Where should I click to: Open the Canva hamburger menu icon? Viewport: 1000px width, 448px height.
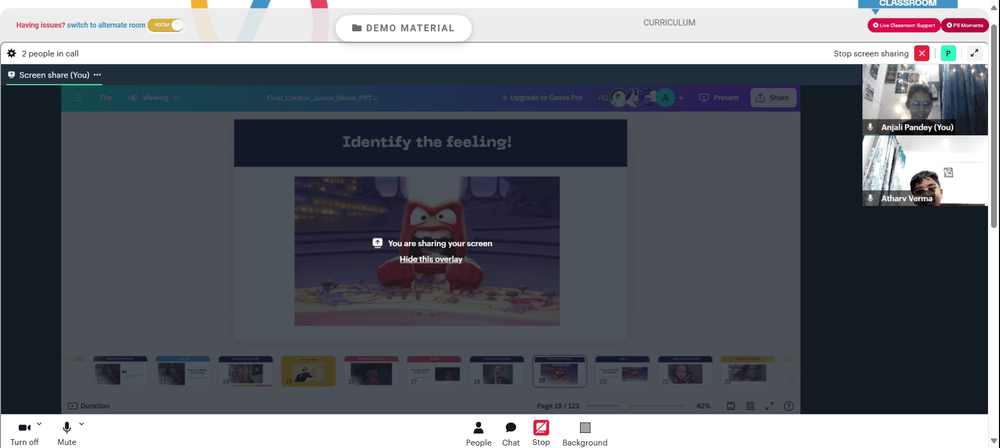tap(78, 98)
